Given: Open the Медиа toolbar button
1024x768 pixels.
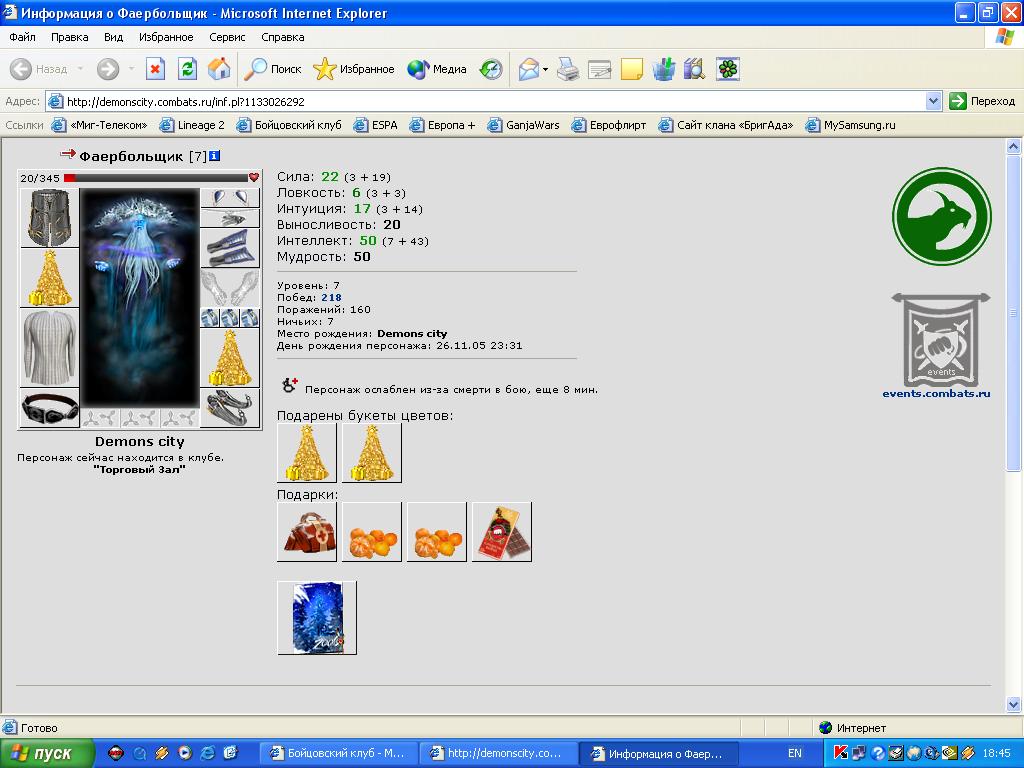Looking at the screenshot, I should tap(436, 69).
